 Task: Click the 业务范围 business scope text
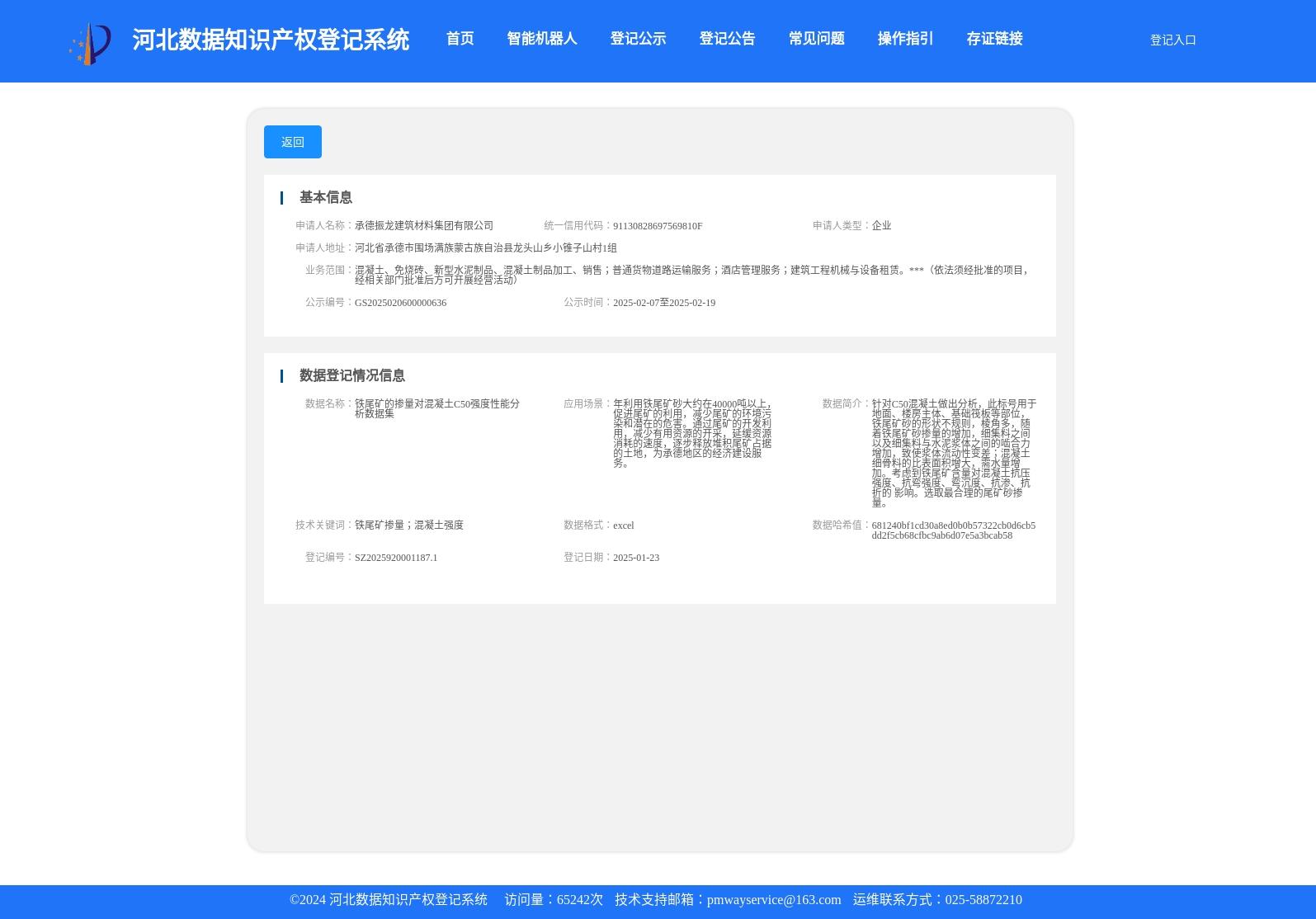coord(693,275)
